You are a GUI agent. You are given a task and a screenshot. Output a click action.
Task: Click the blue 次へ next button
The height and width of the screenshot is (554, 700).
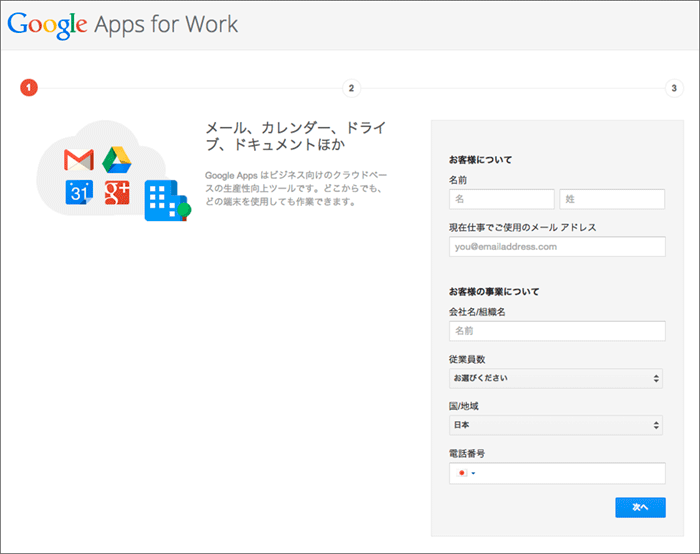click(640, 507)
